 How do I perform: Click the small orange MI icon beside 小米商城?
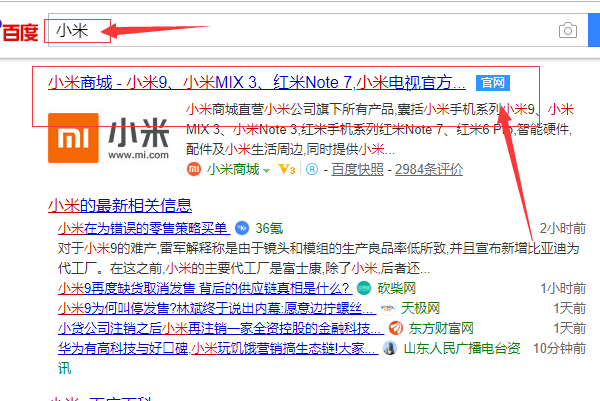click(194, 169)
